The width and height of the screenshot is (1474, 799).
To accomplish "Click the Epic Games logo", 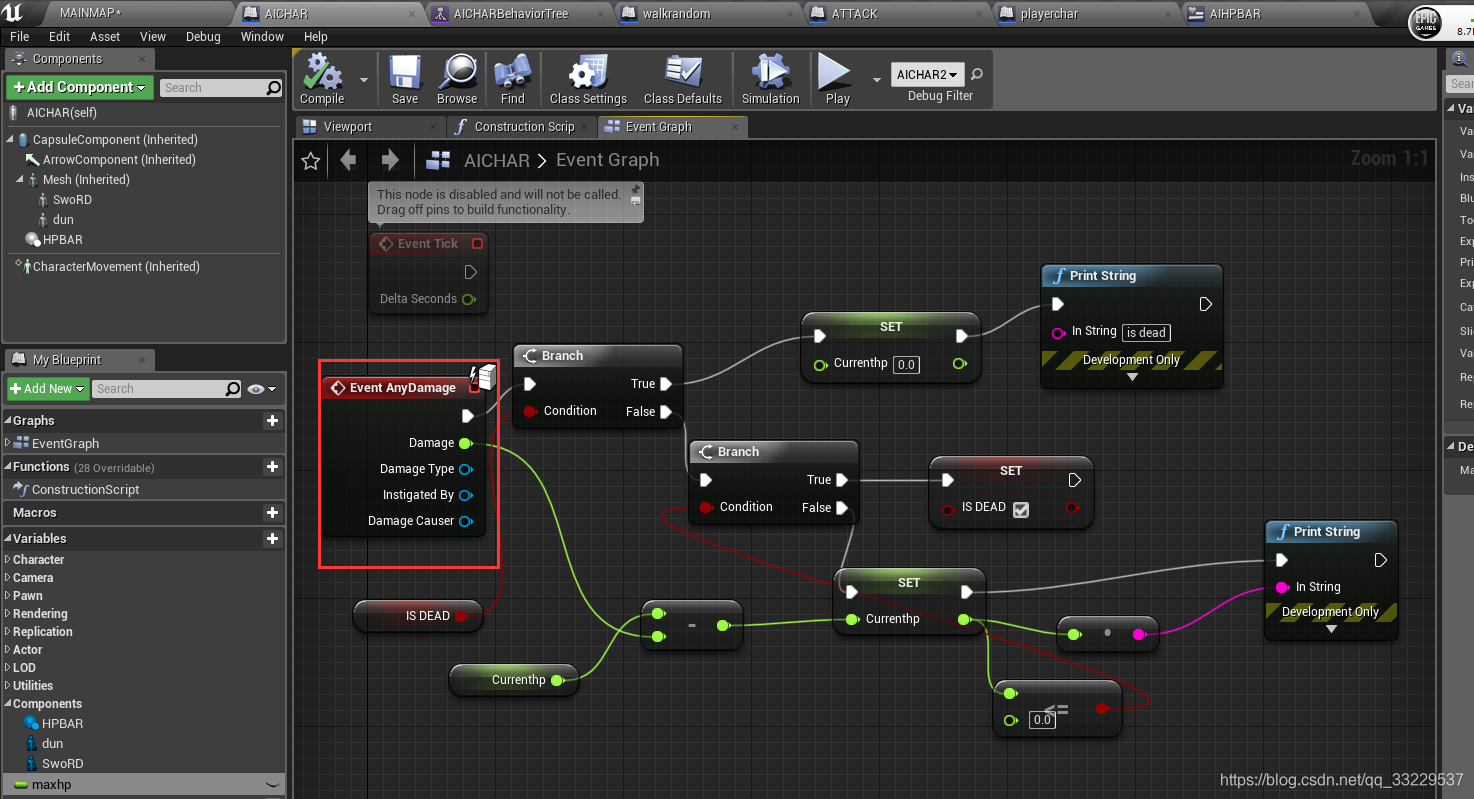I will [1425, 24].
